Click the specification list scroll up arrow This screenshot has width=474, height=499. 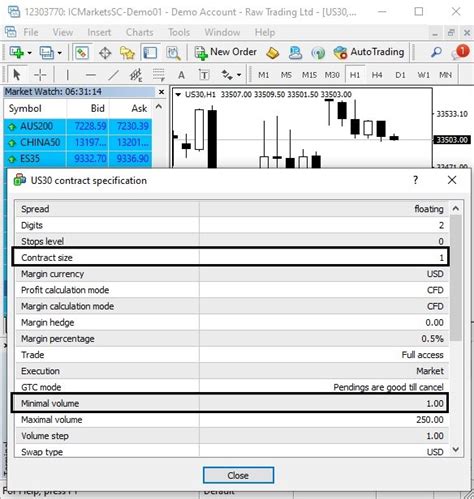coord(456,209)
